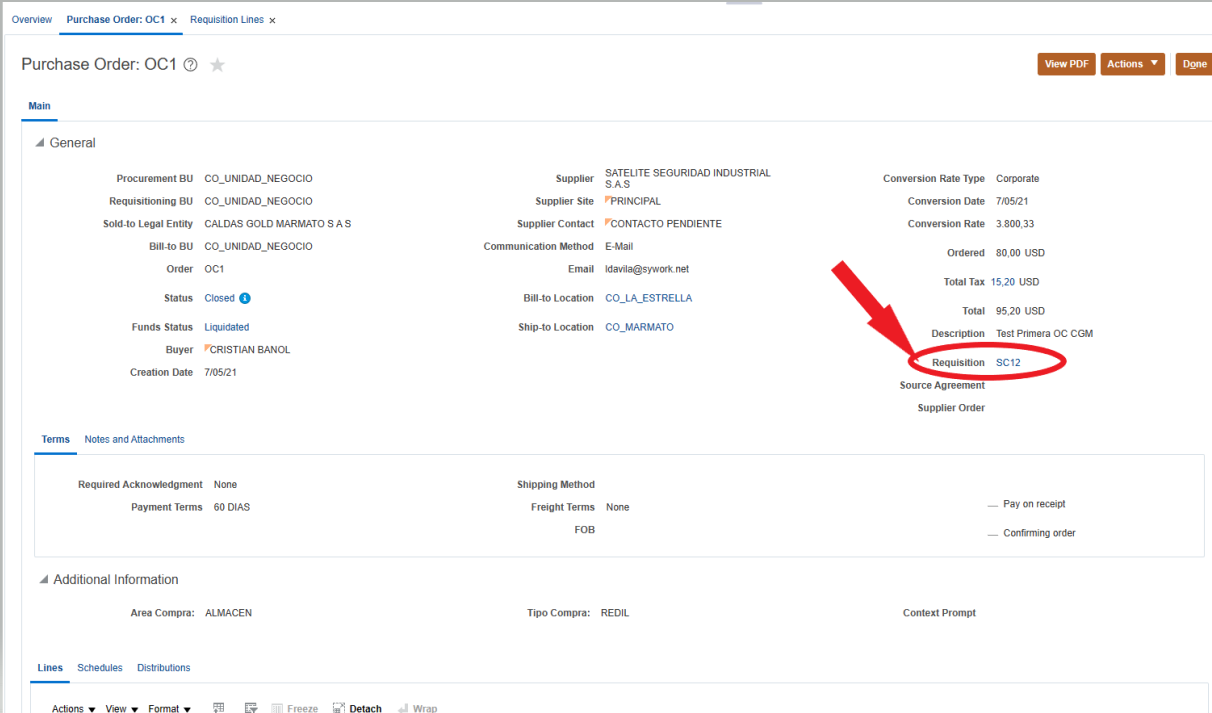
Task: Click the Freeze columns icon
Action: pos(296,707)
